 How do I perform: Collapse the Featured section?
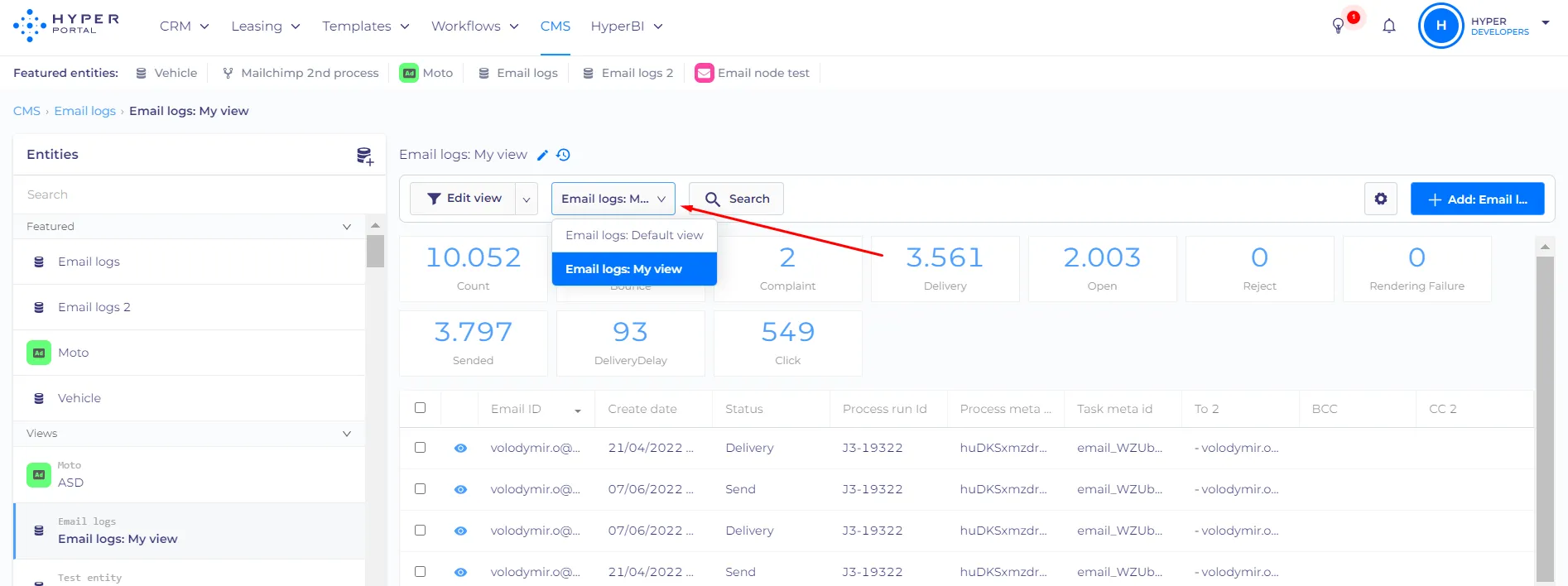(x=347, y=227)
